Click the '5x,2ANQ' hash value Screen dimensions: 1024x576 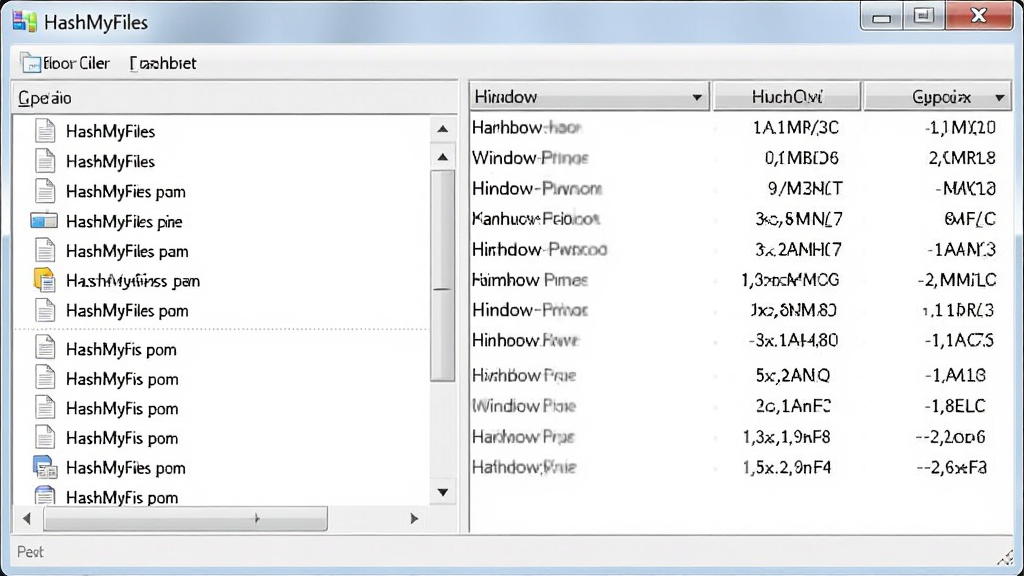click(x=793, y=376)
